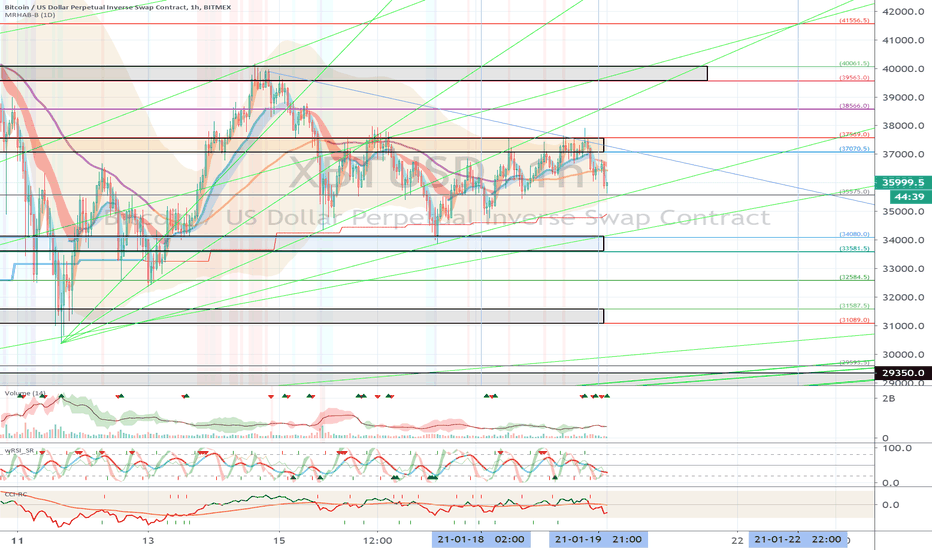Screen dimensions: 932x550
Task: Click the 38000.0 price axis label
Action: 903,126
